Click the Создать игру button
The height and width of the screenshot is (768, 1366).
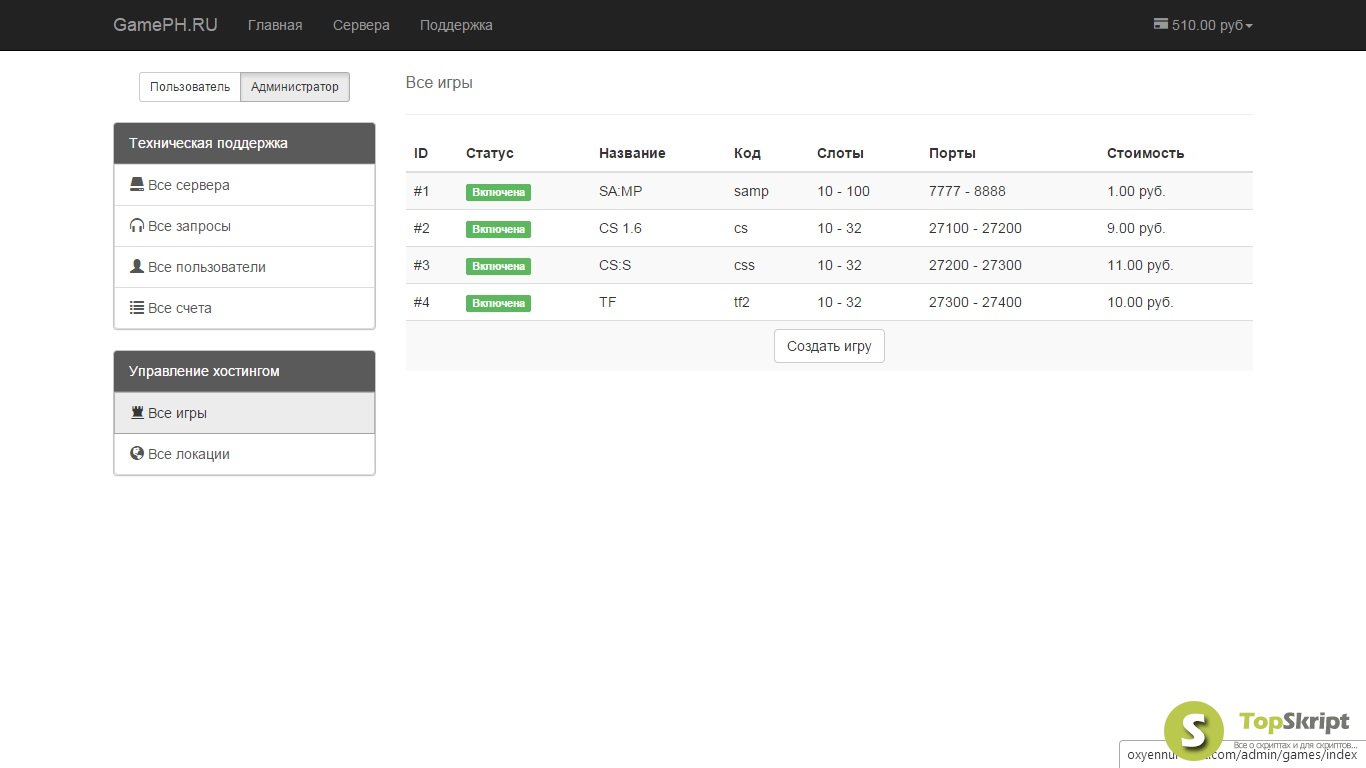pyautogui.click(x=829, y=346)
